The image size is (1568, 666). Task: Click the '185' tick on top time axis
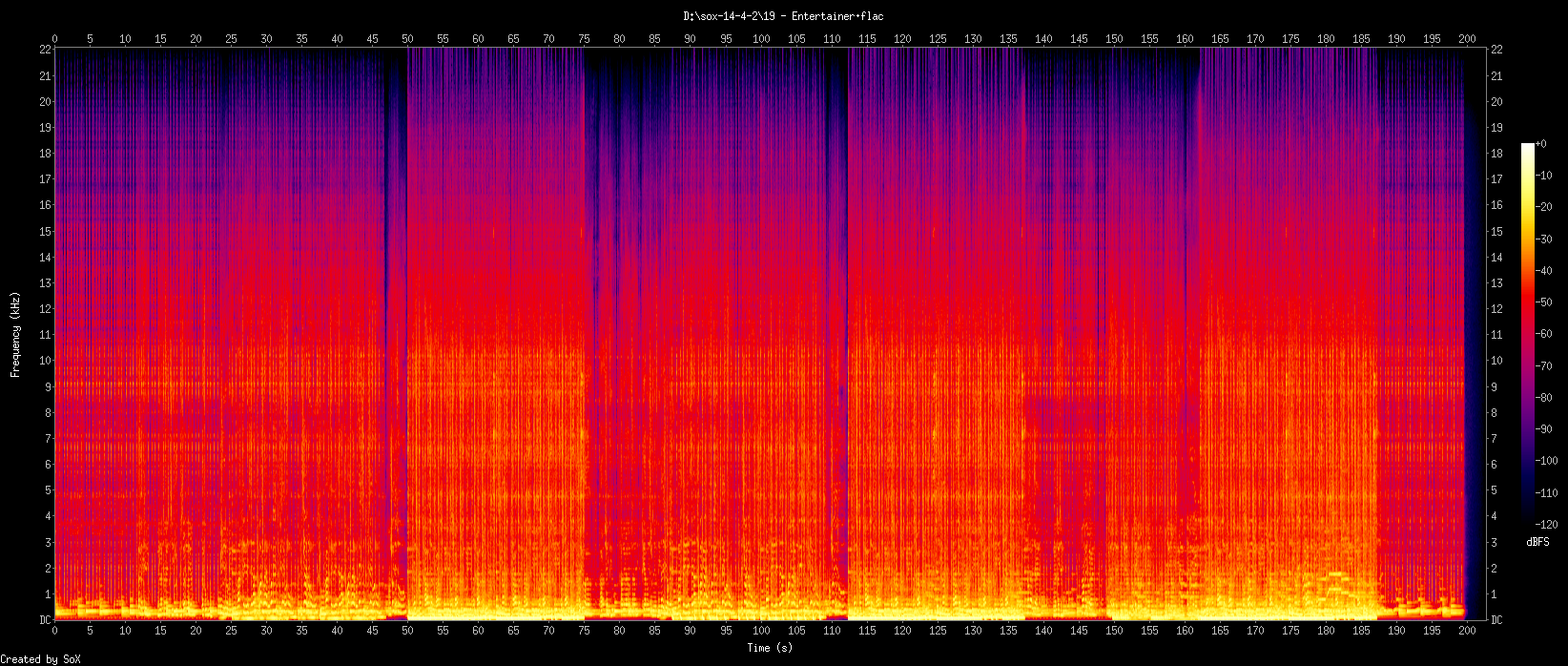pyautogui.click(x=1361, y=39)
